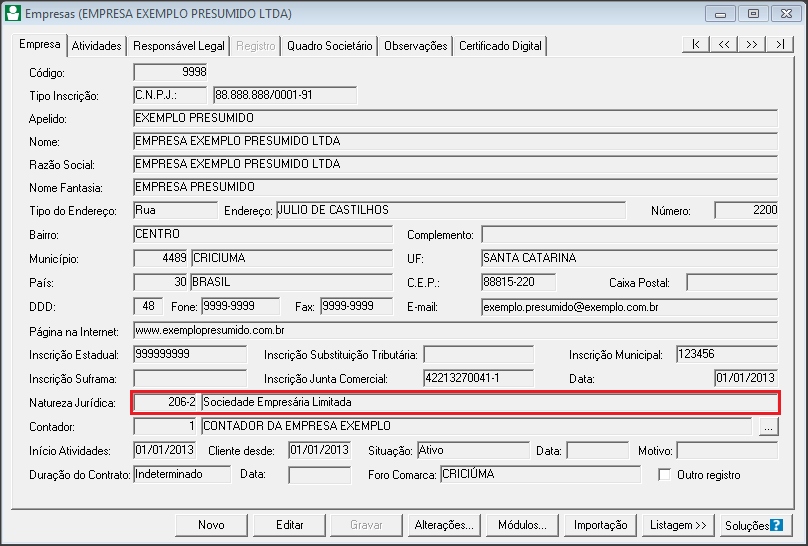Click the Município code field 4489
The height and width of the screenshot is (546, 808).
point(161,258)
